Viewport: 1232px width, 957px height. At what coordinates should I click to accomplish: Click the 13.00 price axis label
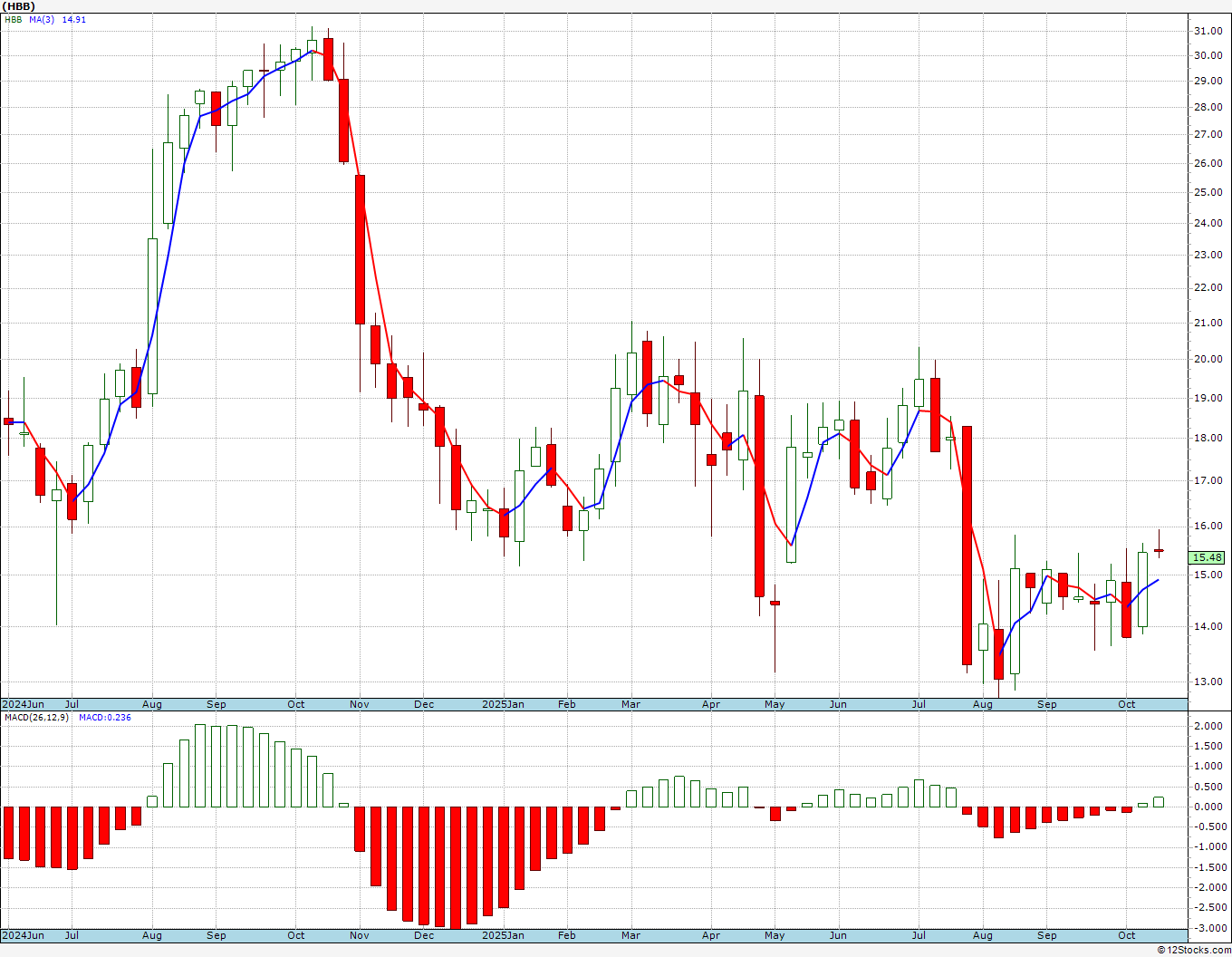click(1208, 681)
